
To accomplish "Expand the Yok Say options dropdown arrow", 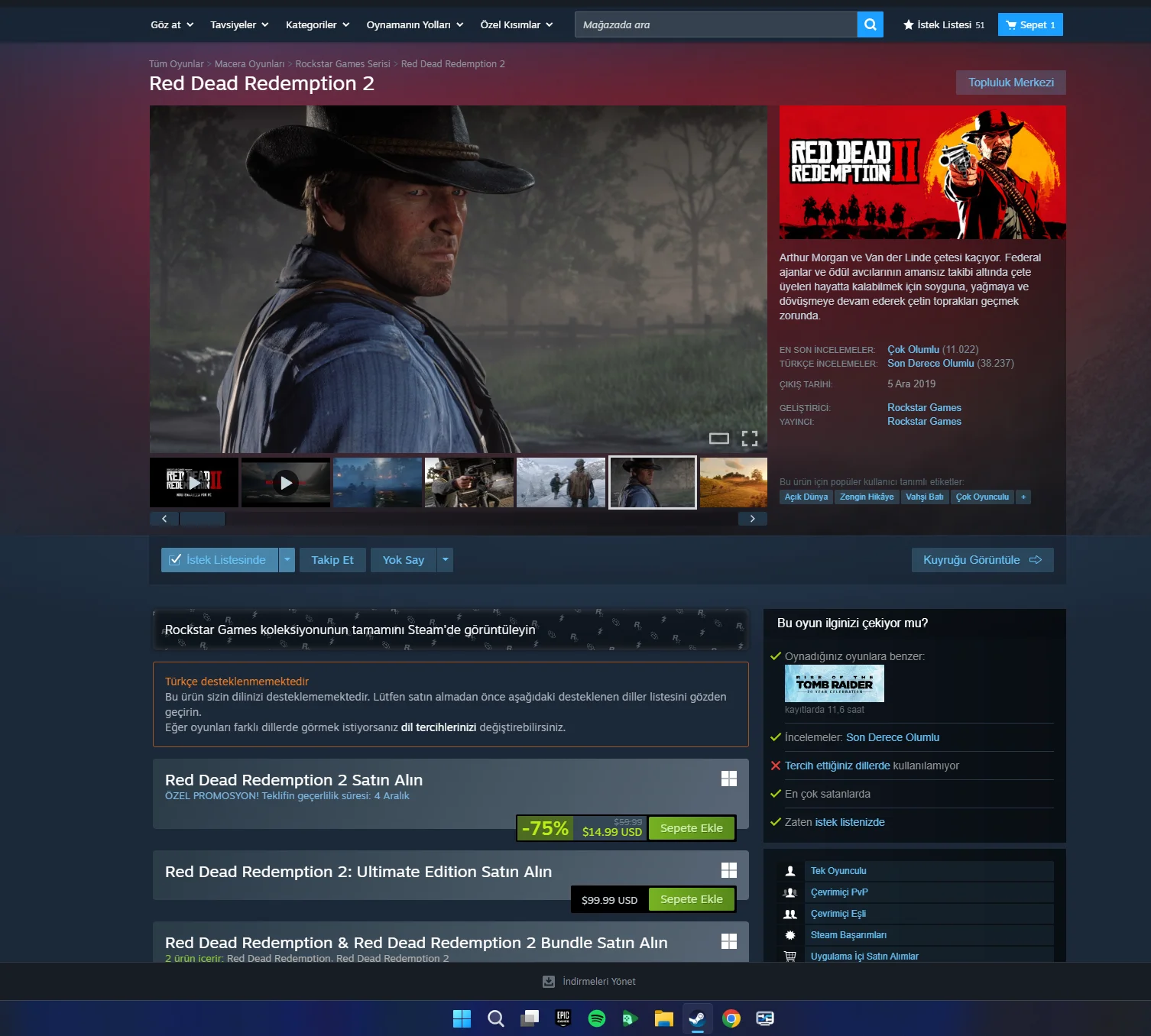I will (x=446, y=560).
